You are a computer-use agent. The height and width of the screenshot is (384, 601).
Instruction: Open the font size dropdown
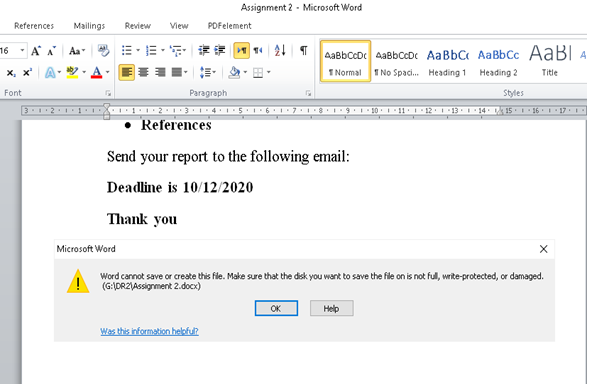pos(22,51)
